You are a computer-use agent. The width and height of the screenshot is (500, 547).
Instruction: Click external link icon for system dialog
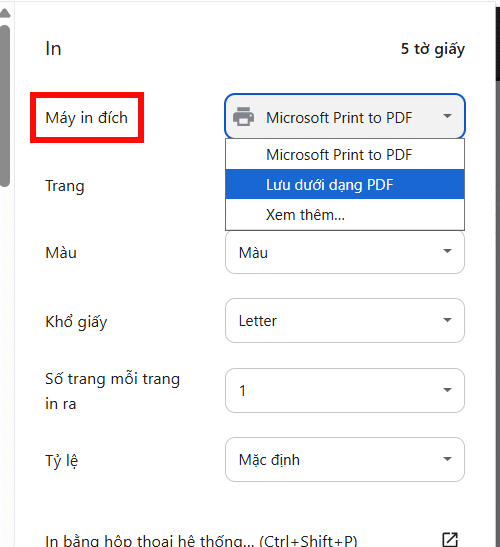(450, 540)
